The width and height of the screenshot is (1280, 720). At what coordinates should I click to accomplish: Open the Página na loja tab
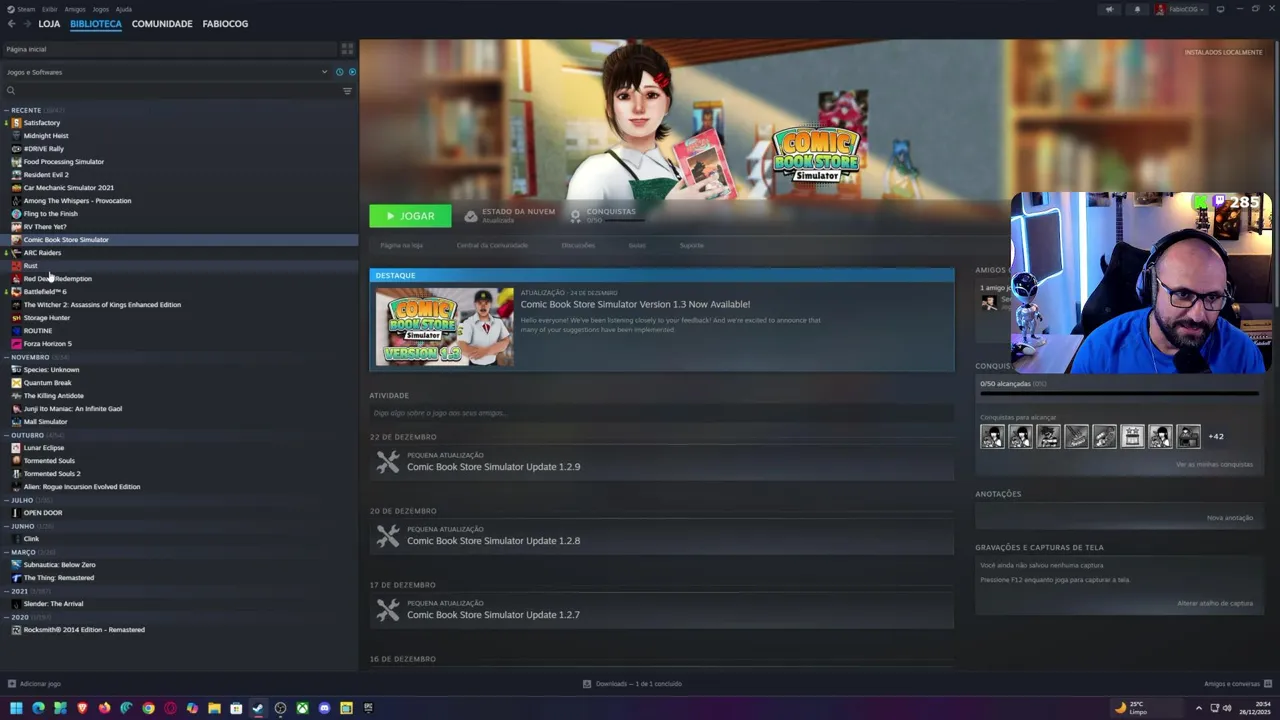[x=401, y=245]
